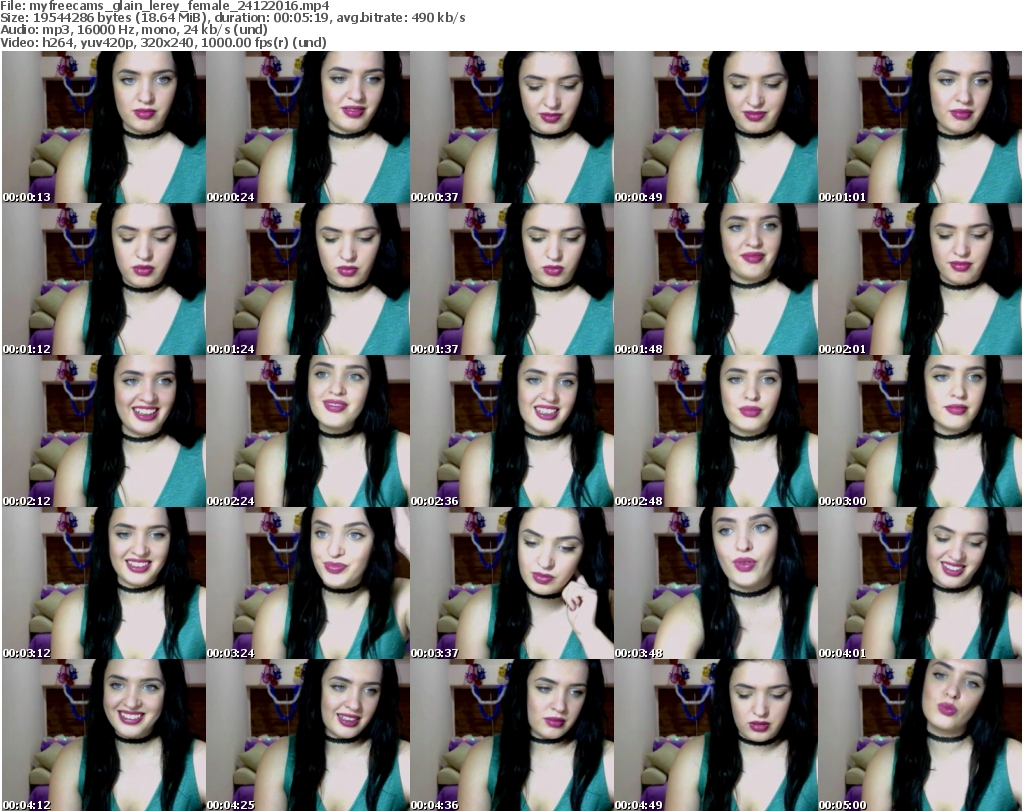
Task: Choose the frame stamped 00:01:48
Action: pos(716,279)
